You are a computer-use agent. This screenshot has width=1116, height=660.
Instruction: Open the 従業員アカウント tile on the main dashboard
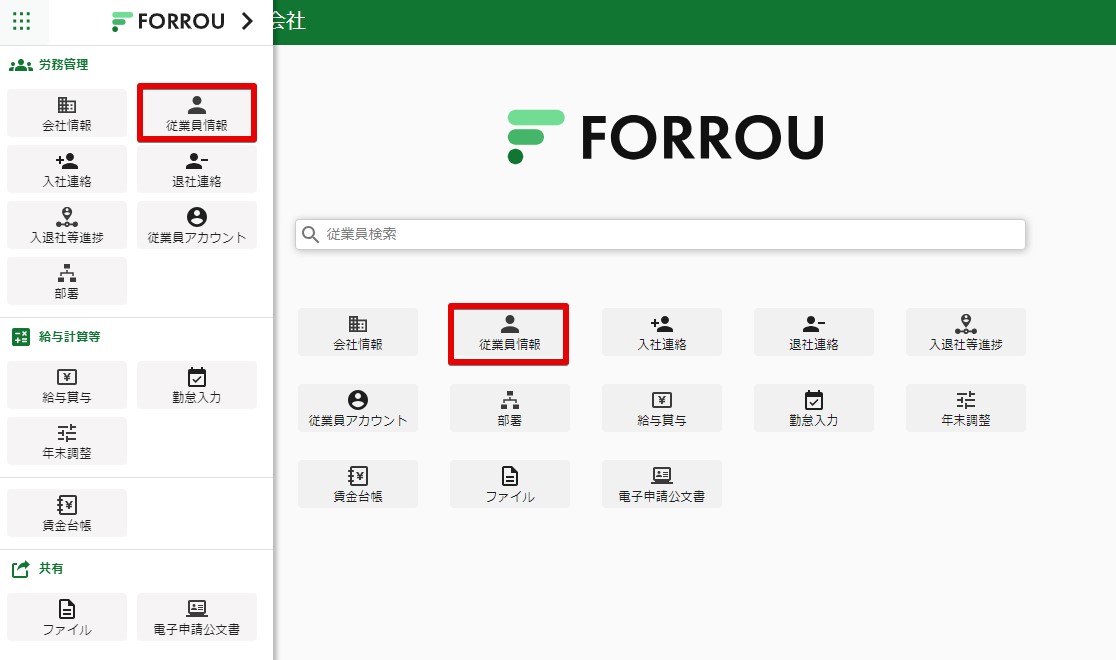358,408
